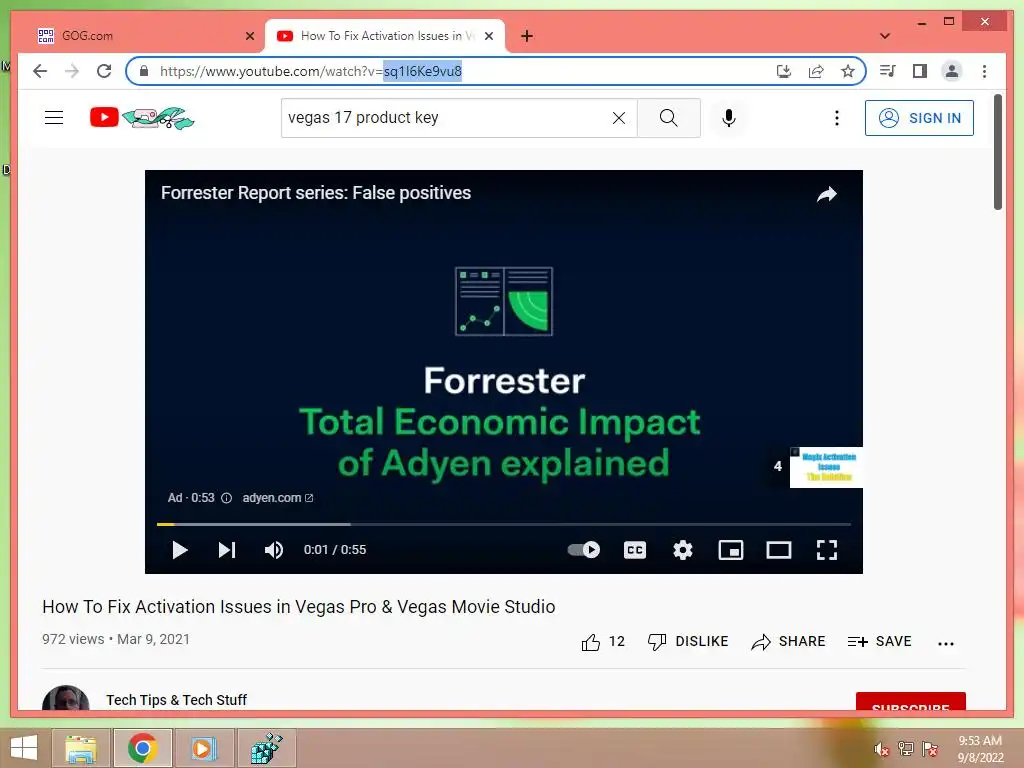1024x768 pixels.
Task: Close the YouTube video tab
Action: (x=488, y=36)
